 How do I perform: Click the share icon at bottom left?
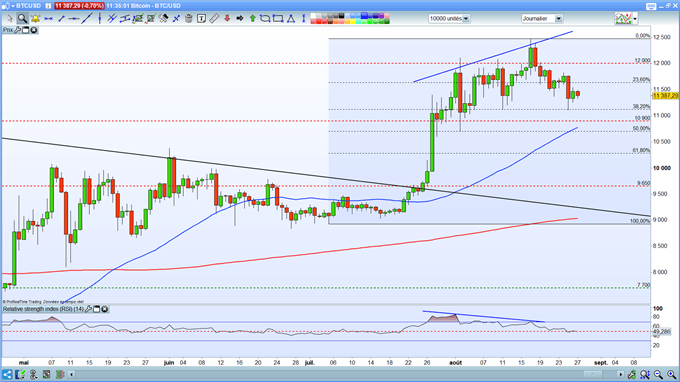click(7, 374)
